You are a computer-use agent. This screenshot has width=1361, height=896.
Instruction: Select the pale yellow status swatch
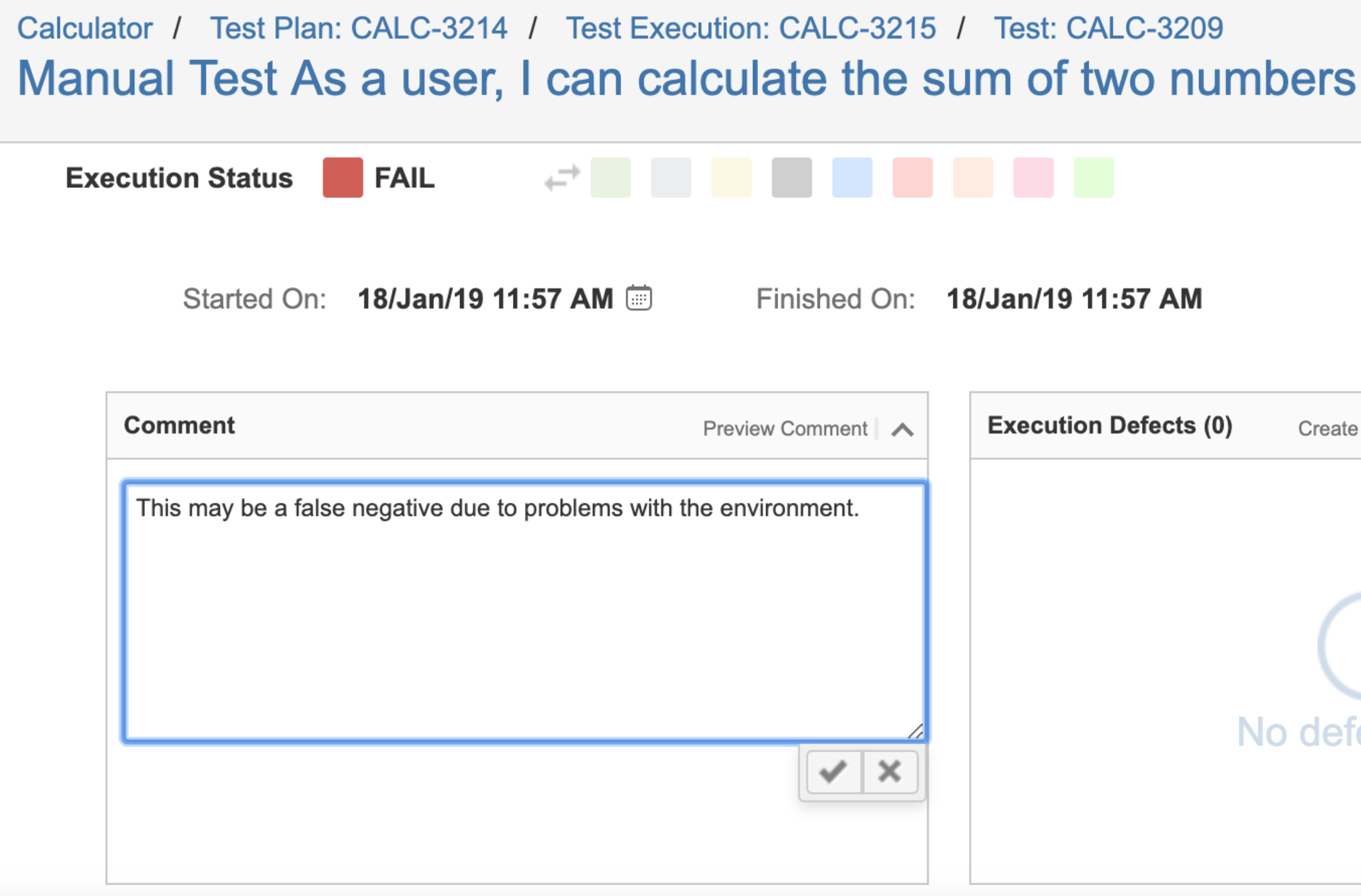731,178
